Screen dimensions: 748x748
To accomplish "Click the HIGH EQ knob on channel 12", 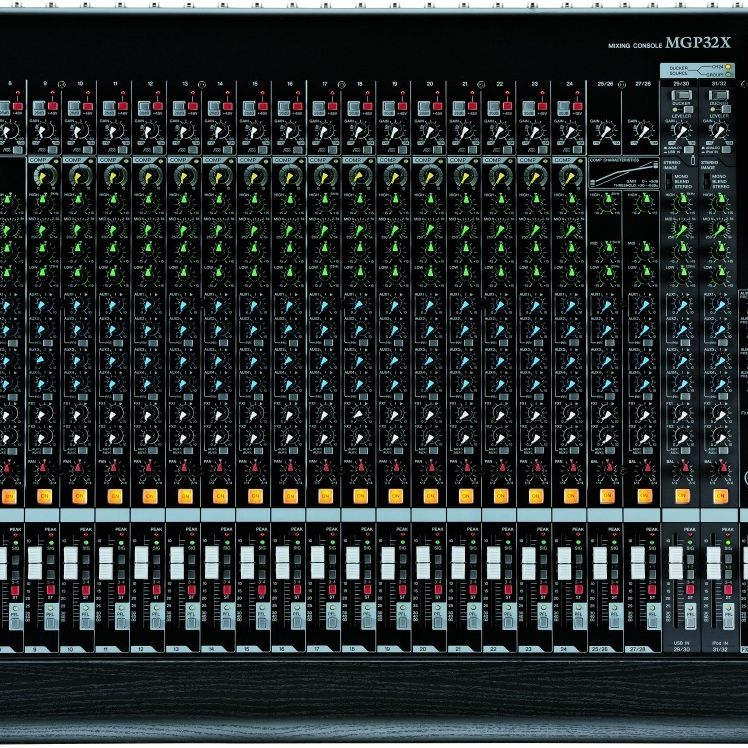I will point(149,200).
